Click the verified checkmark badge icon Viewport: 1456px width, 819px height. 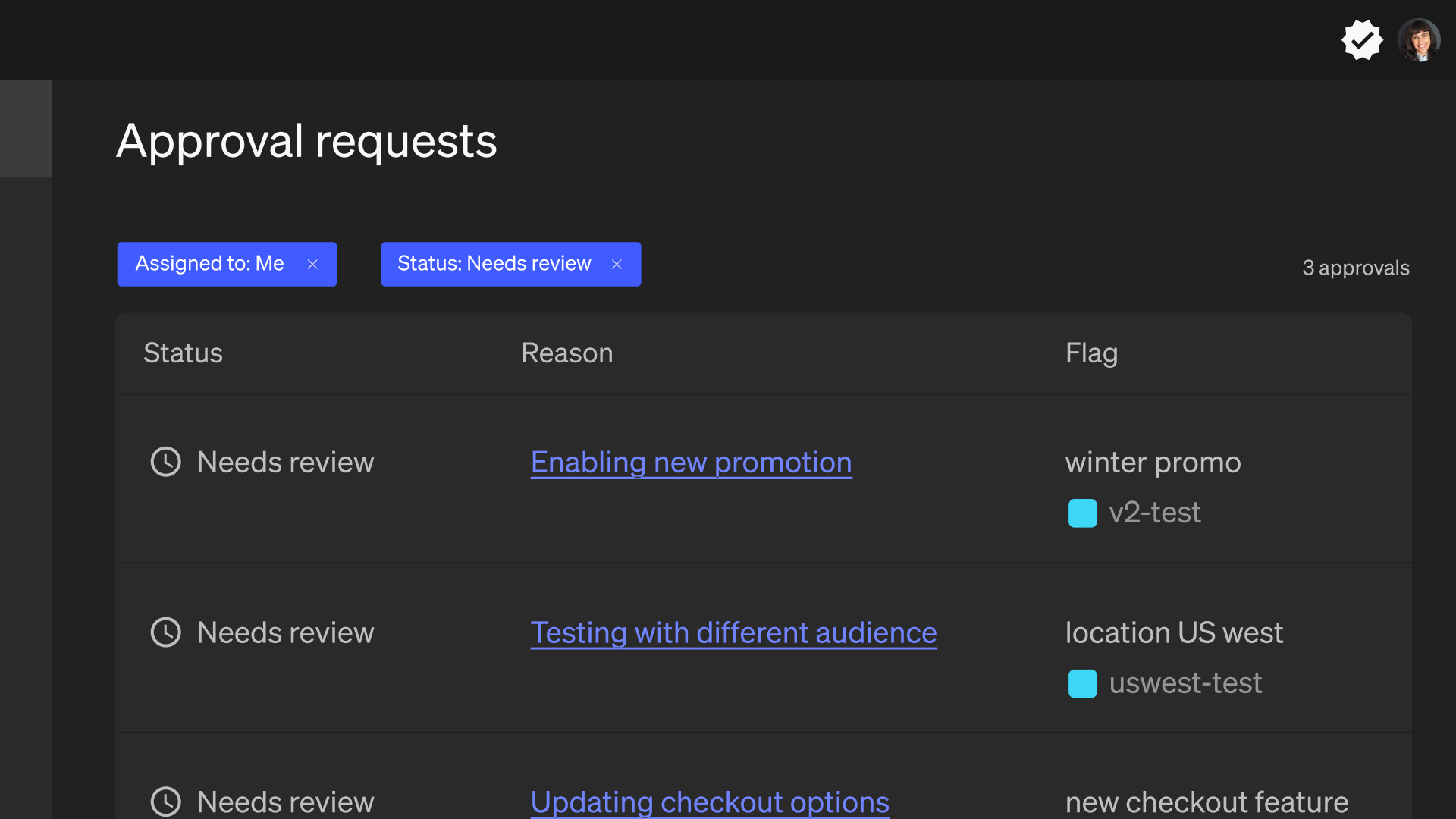tap(1362, 40)
